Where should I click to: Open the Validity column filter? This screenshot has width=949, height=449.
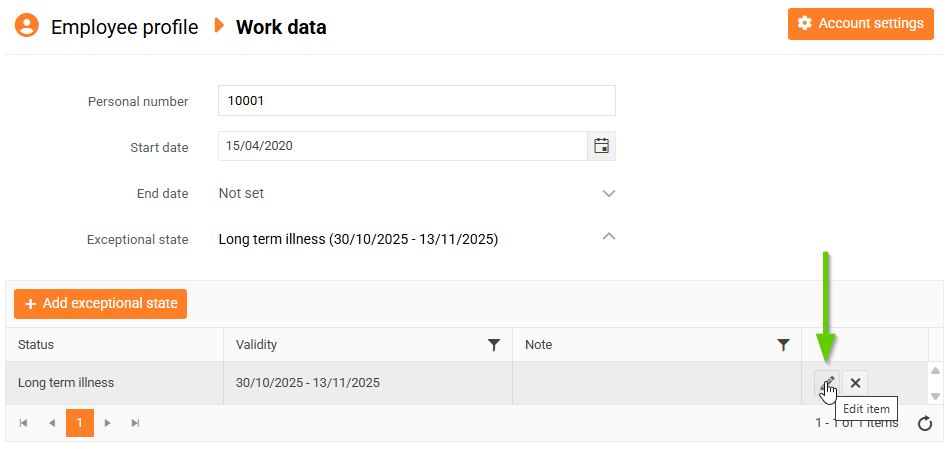click(493, 345)
